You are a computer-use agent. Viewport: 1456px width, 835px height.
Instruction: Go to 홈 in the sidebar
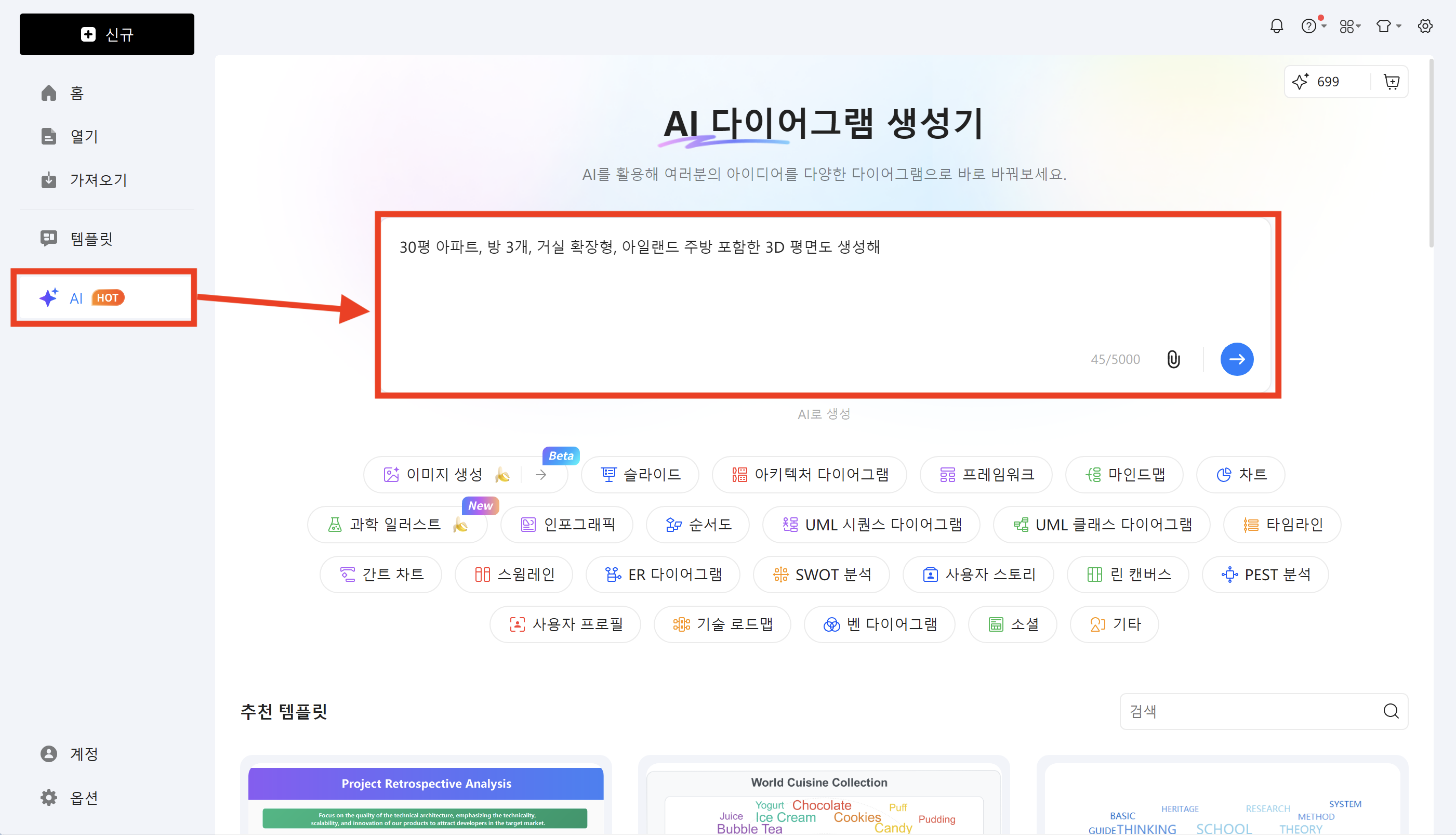pyautogui.click(x=77, y=94)
